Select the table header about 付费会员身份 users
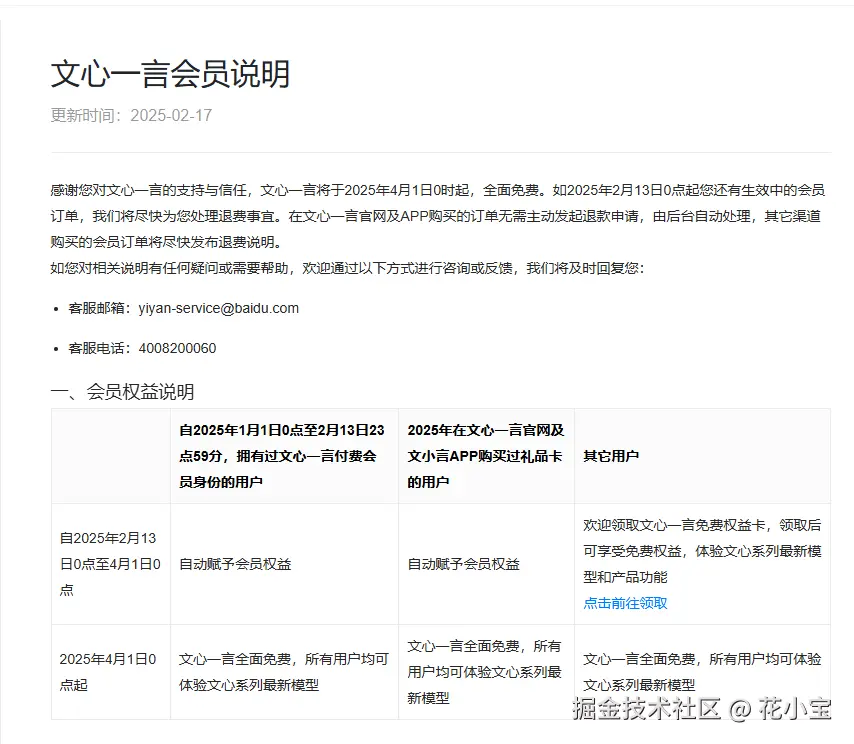This screenshot has width=854, height=744. tap(284, 455)
